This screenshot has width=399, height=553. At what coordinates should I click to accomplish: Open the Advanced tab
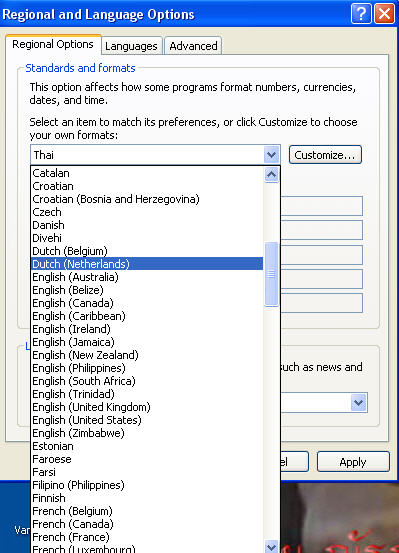click(x=193, y=46)
